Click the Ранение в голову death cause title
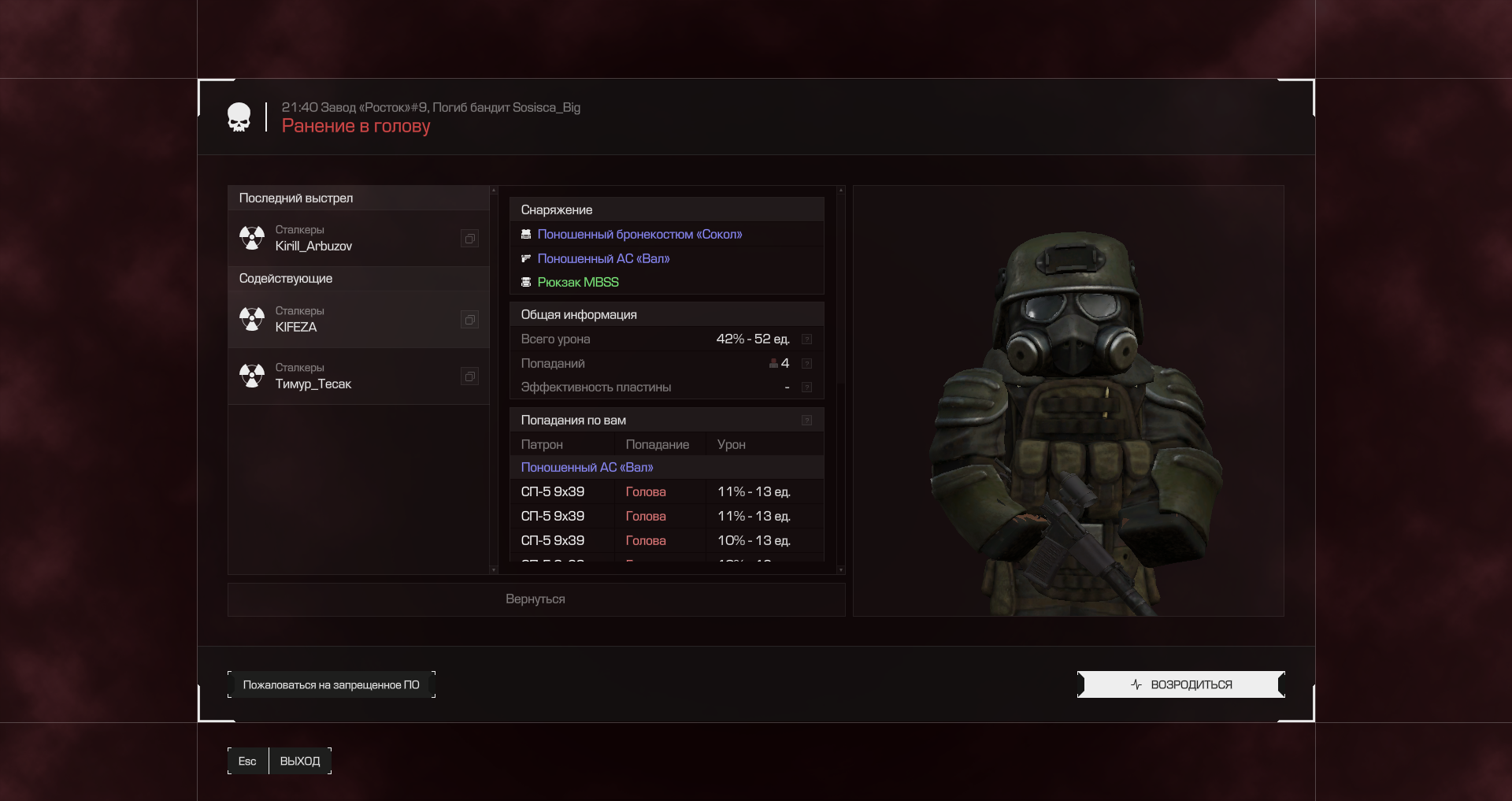Screen dimensions: 1512x801 pyautogui.click(x=356, y=126)
